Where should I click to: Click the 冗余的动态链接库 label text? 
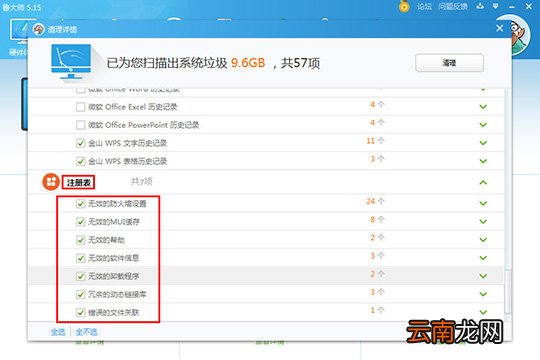click(117, 295)
